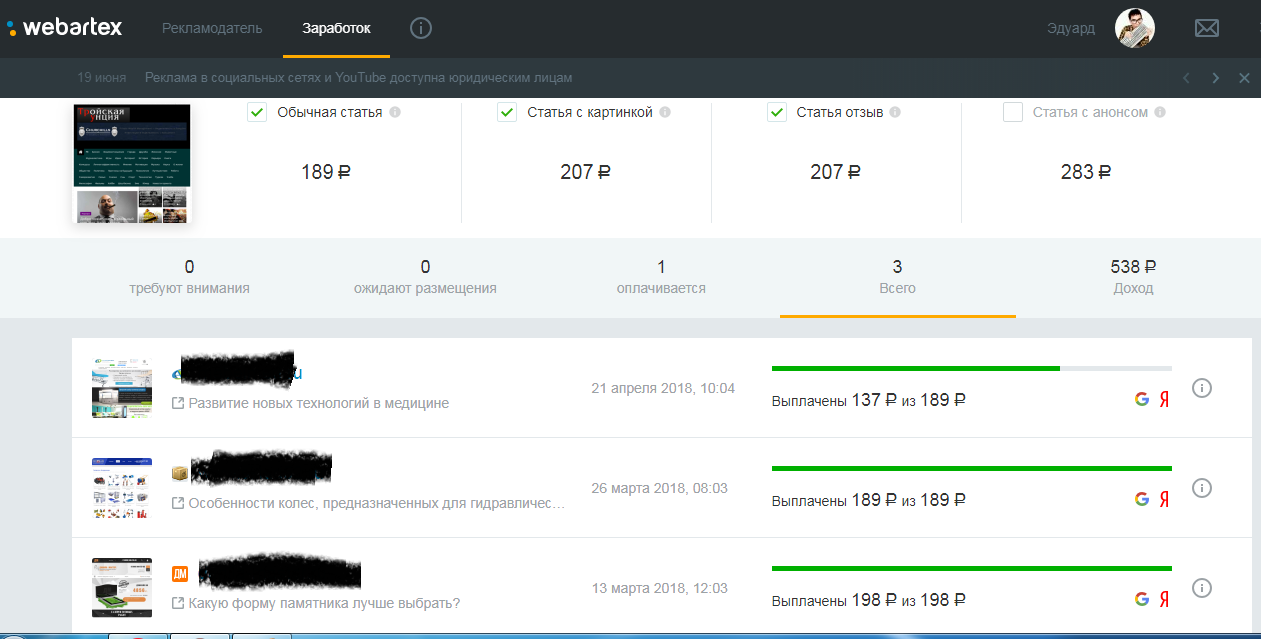Click the green progress bar of first article
Screen dimensions: 1261x639
(915, 368)
